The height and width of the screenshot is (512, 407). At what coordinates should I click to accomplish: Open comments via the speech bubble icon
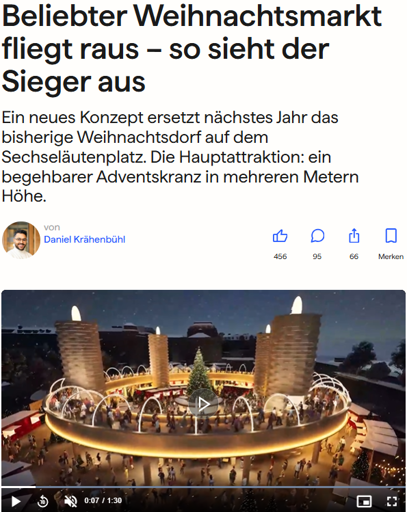[x=317, y=236]
